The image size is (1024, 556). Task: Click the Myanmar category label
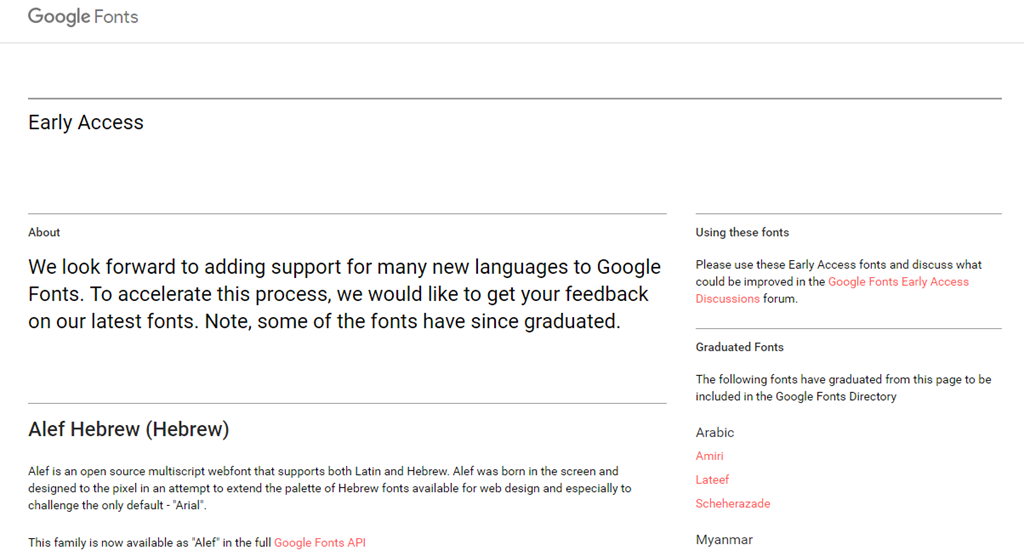(x=724, y=540)
